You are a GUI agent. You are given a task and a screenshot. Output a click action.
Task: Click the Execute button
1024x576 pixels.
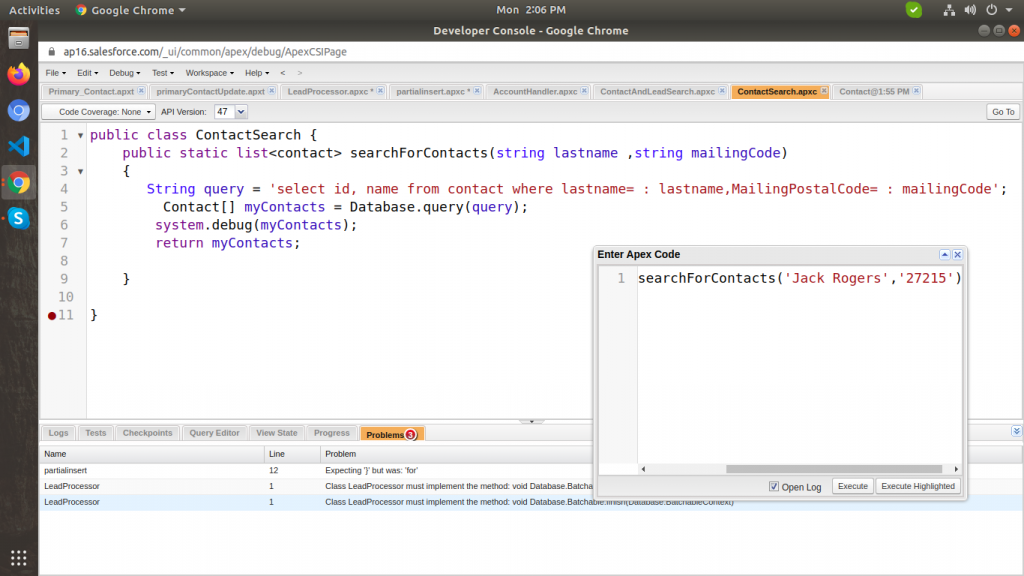[x=852, y=486]
